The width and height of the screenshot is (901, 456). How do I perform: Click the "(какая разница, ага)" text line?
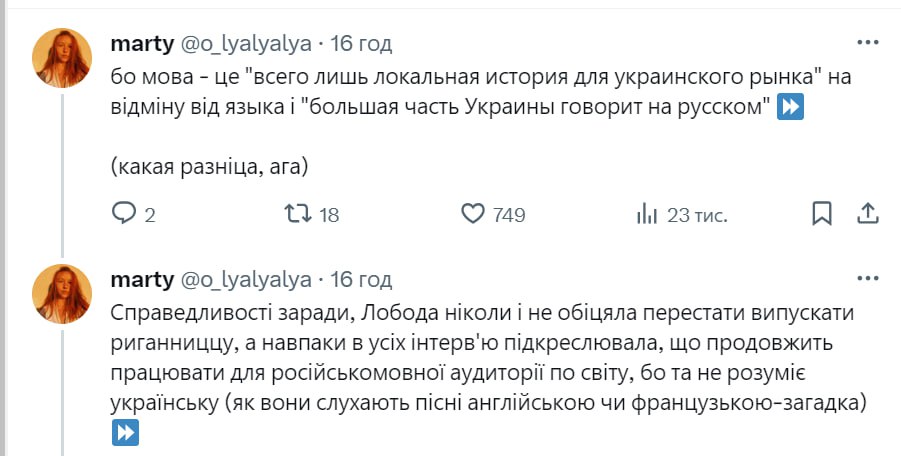tap(209, 167)
